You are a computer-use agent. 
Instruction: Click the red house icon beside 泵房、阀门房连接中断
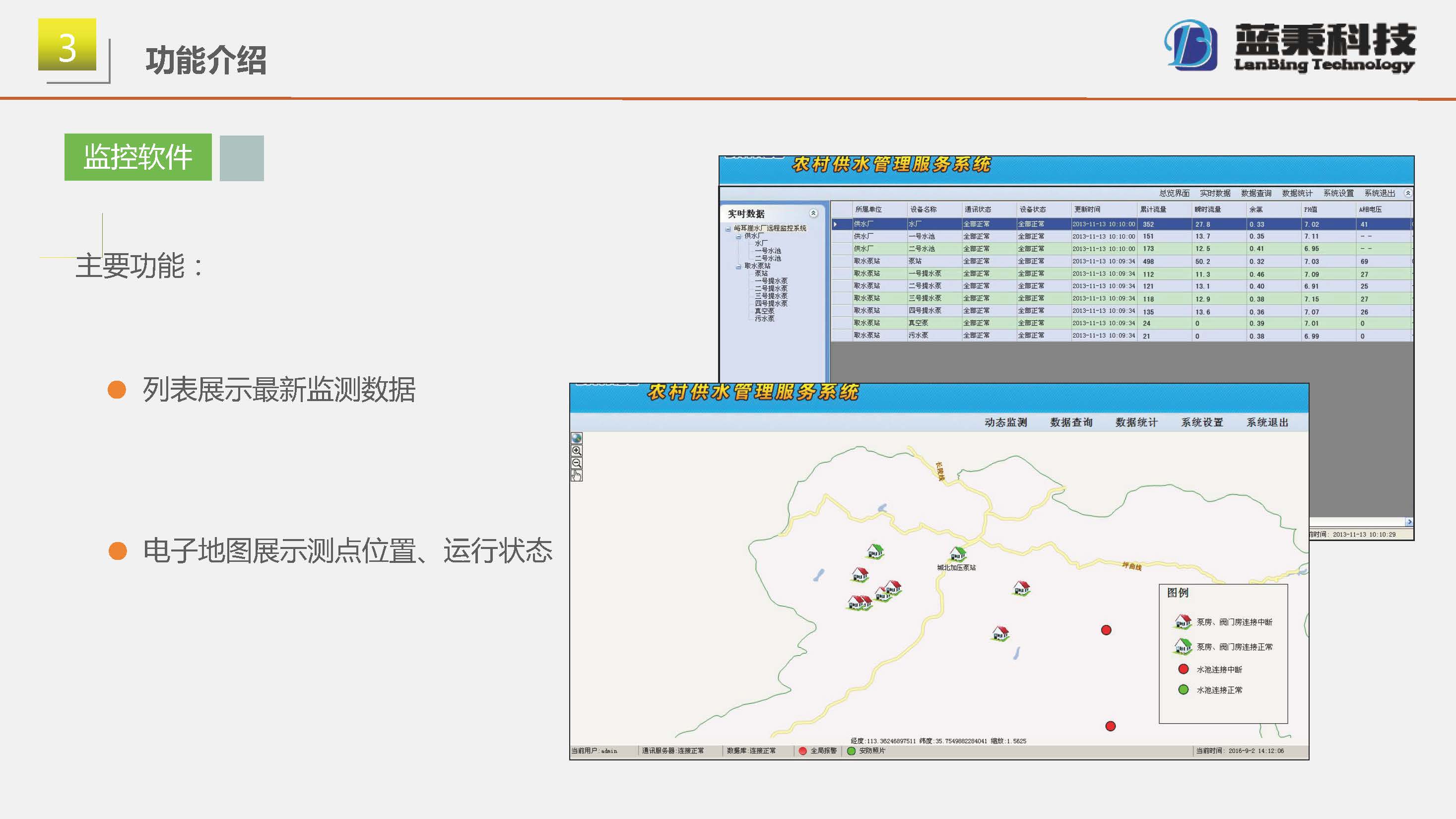coord(1183,622)
